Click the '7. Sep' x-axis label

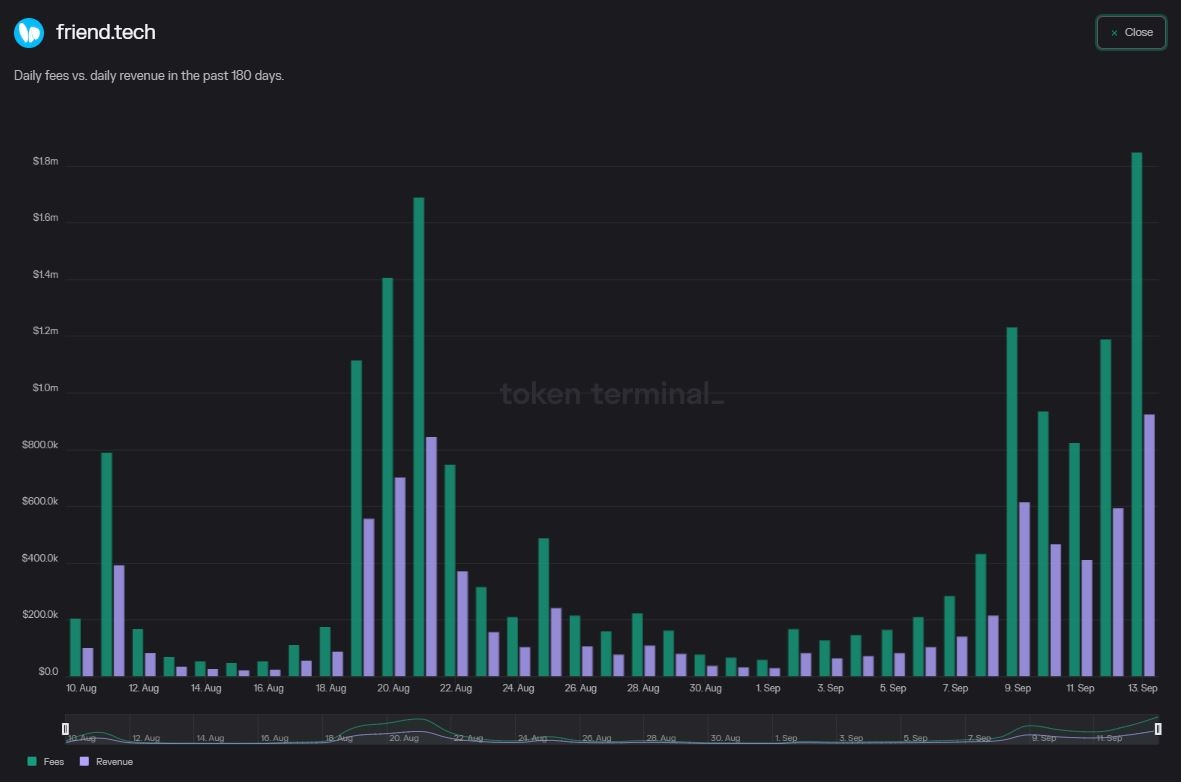coord(955,688)
